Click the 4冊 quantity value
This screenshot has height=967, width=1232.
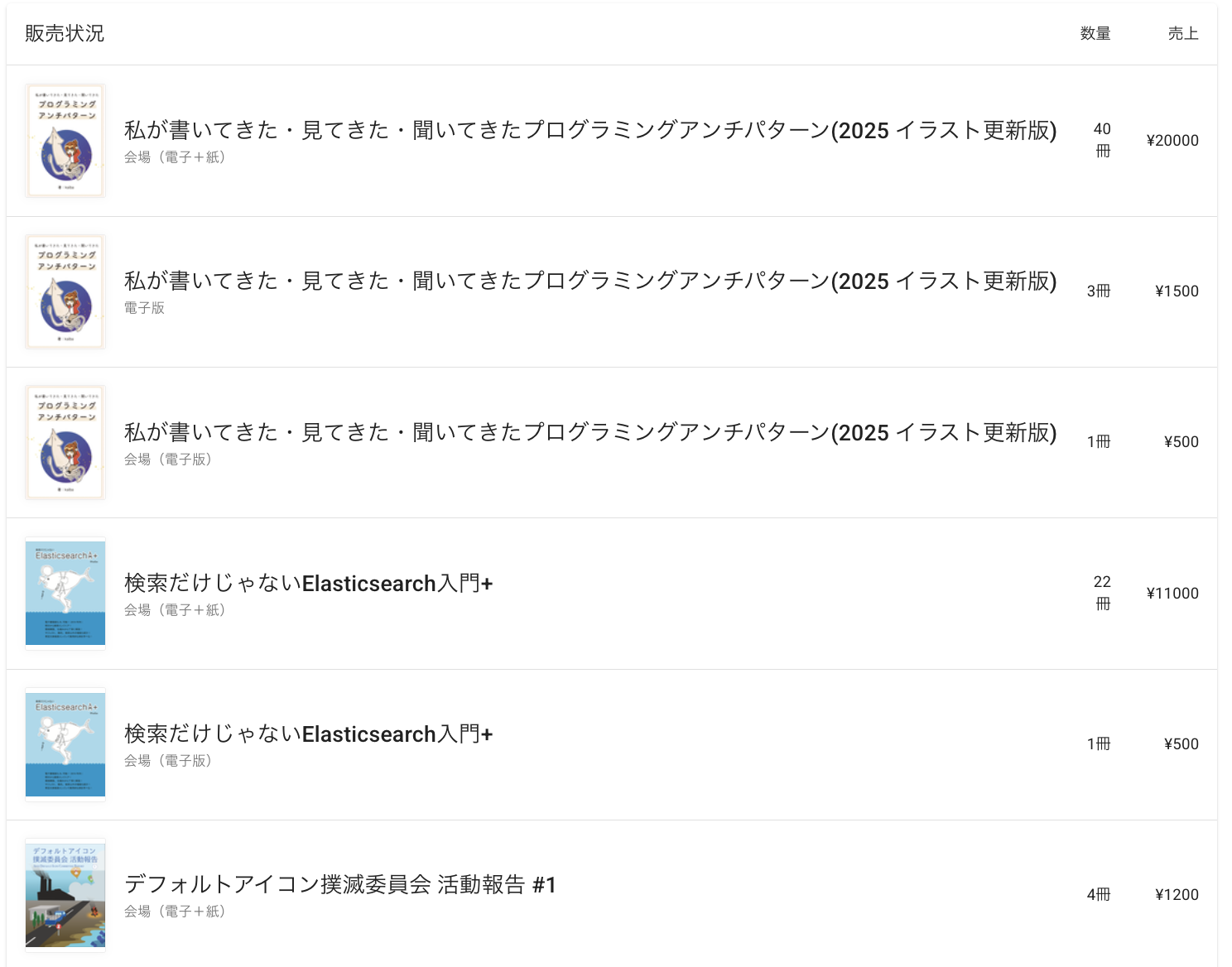pyautogui.click(x=1098, y=895)
